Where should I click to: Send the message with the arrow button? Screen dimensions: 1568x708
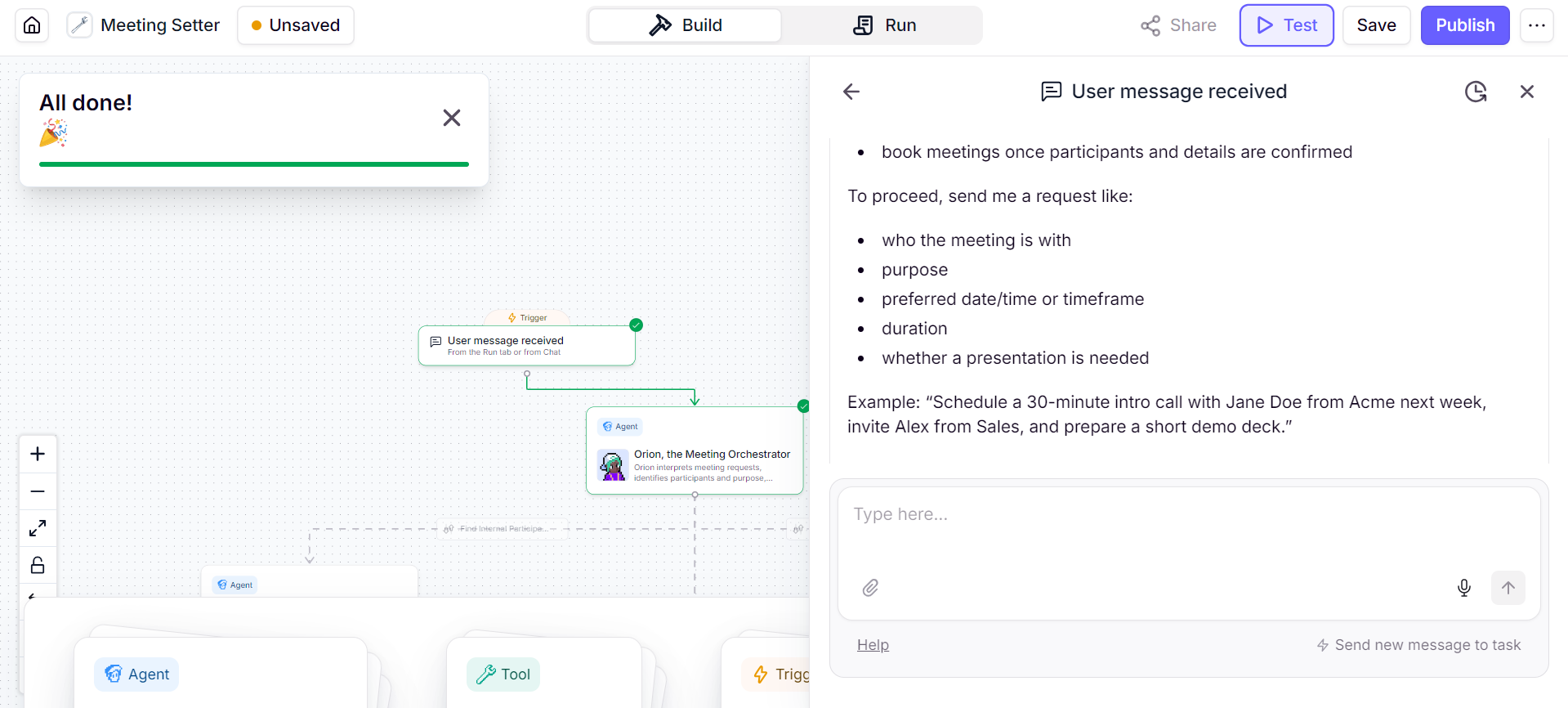point(1508,588)
